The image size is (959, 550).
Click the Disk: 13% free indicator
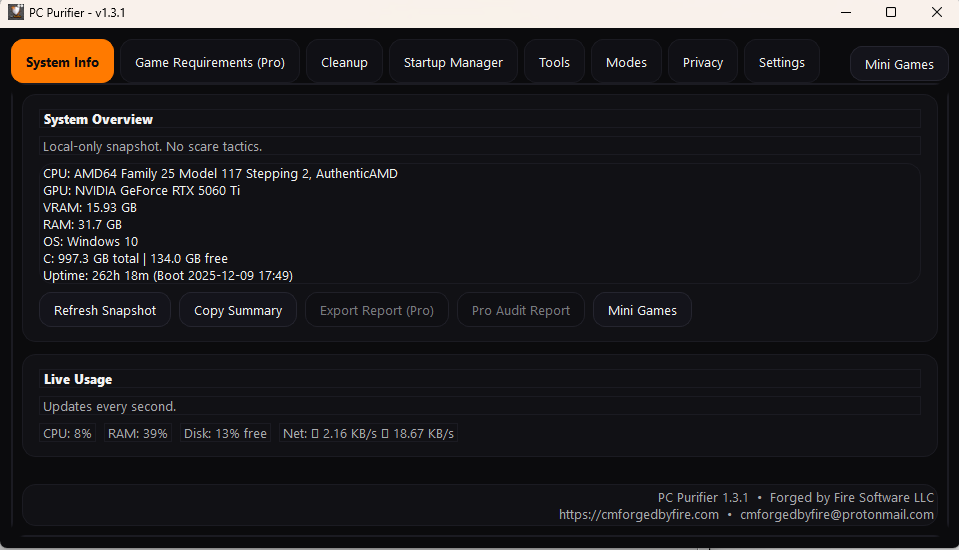[225, 433]
